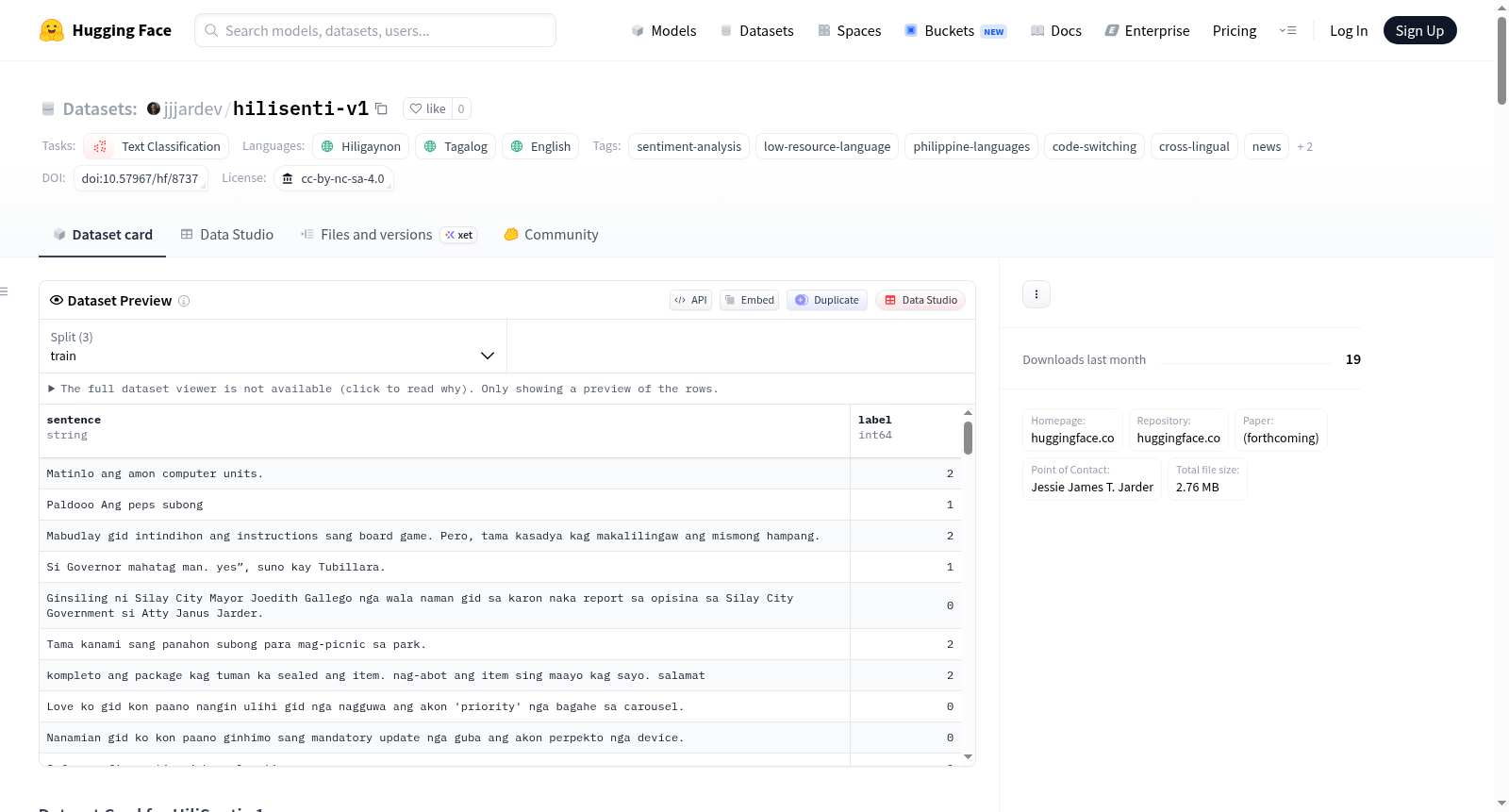Image resolution: width=1509 pixels, height=812 pixels.
Task: Click the dataset preview table scrollbar
Action: [x=968, y=439]
